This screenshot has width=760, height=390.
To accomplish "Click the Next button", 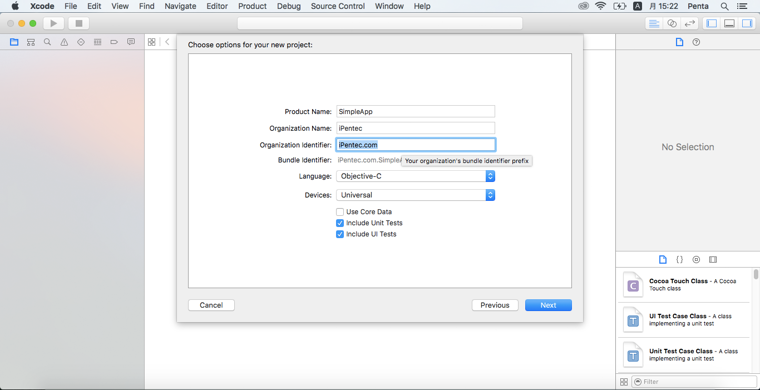I will tap(548, 305).
